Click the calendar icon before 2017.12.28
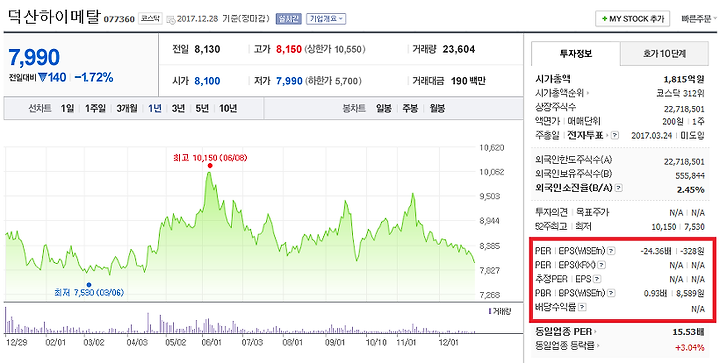 coord(171,20)
